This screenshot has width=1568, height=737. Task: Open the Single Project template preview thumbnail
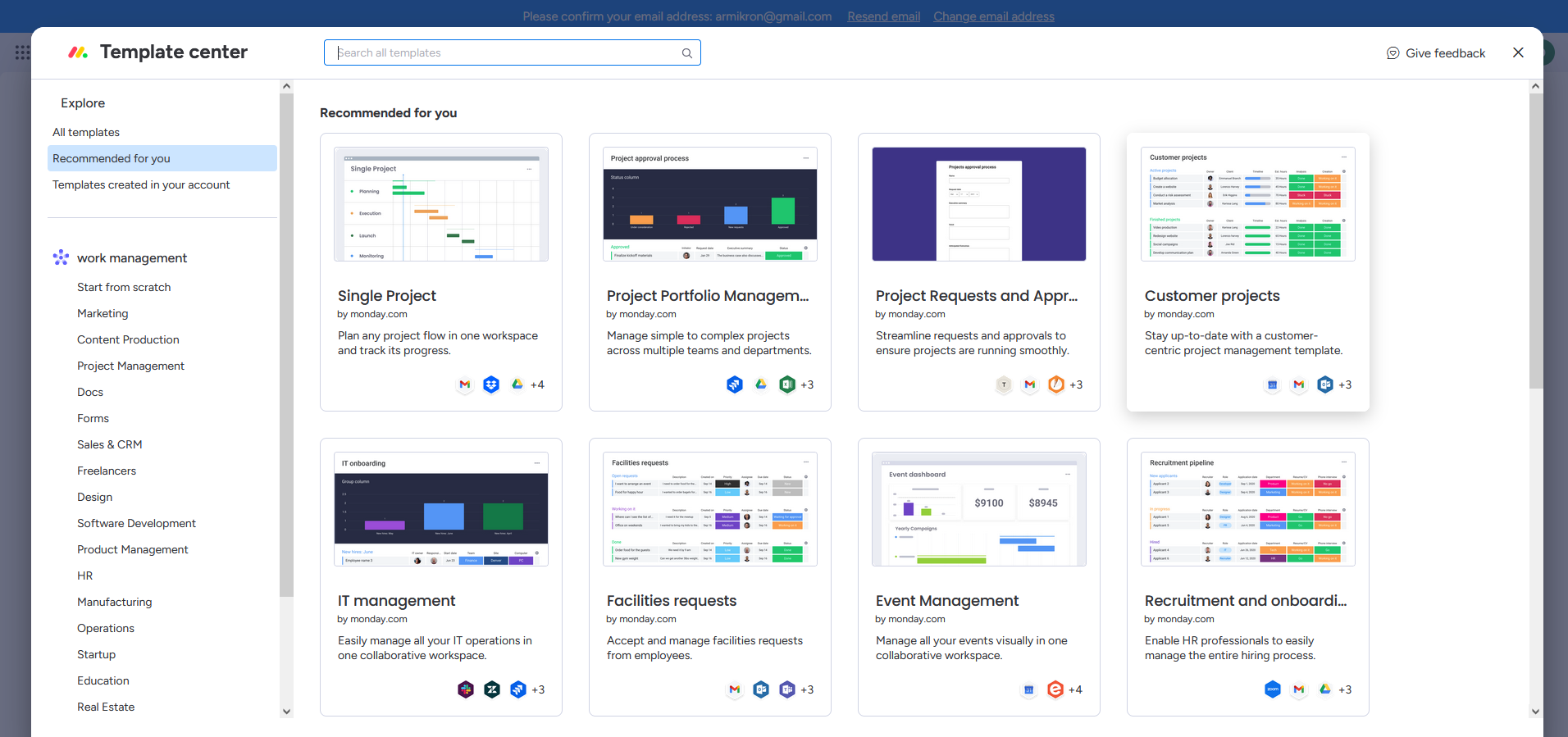(441, 204)
